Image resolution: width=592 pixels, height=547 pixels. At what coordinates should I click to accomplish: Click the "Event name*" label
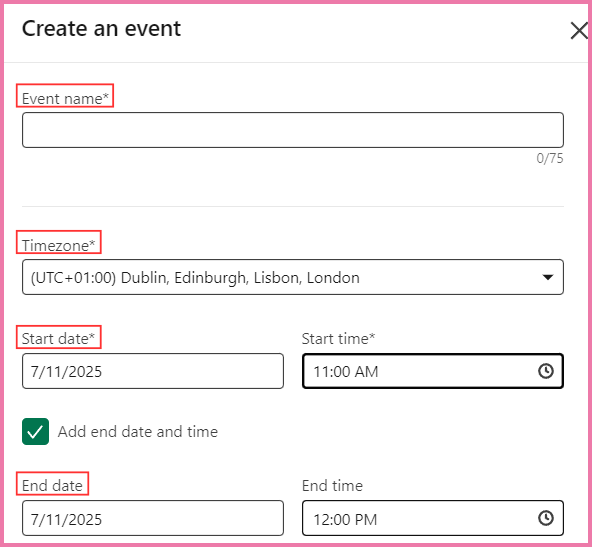click(65, 99)
